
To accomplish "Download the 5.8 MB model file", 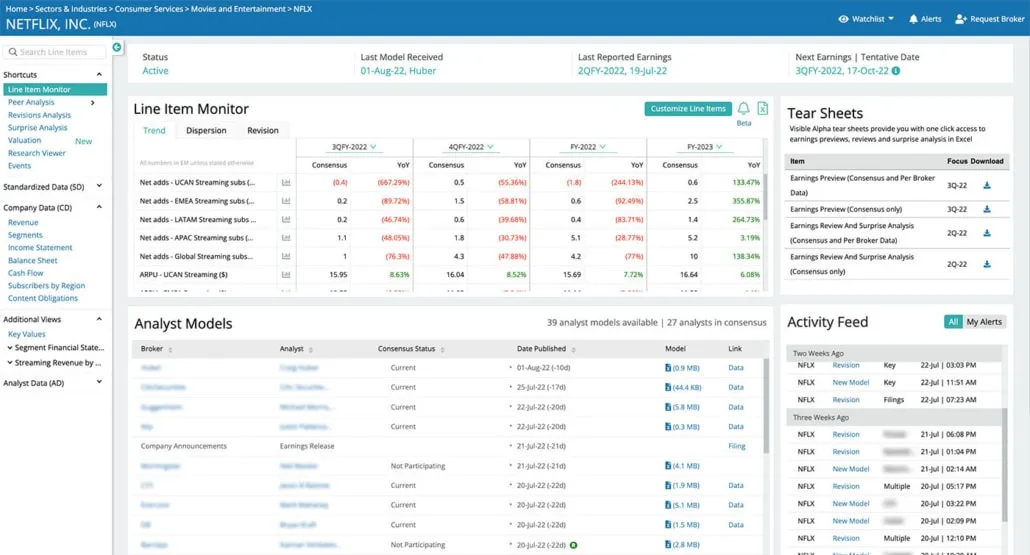I will pyautogui.click(x=683, y=407).
